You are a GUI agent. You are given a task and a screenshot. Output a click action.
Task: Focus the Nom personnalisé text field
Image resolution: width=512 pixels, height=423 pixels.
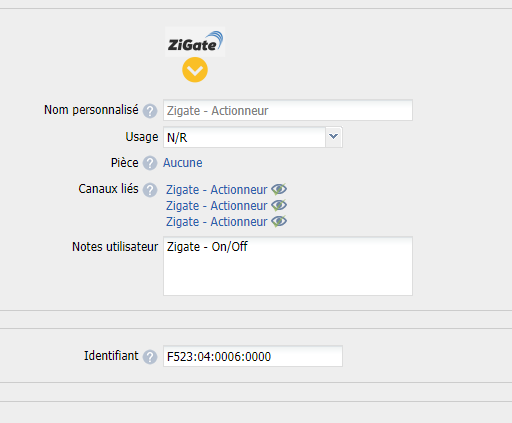click(x=288, y=110)
